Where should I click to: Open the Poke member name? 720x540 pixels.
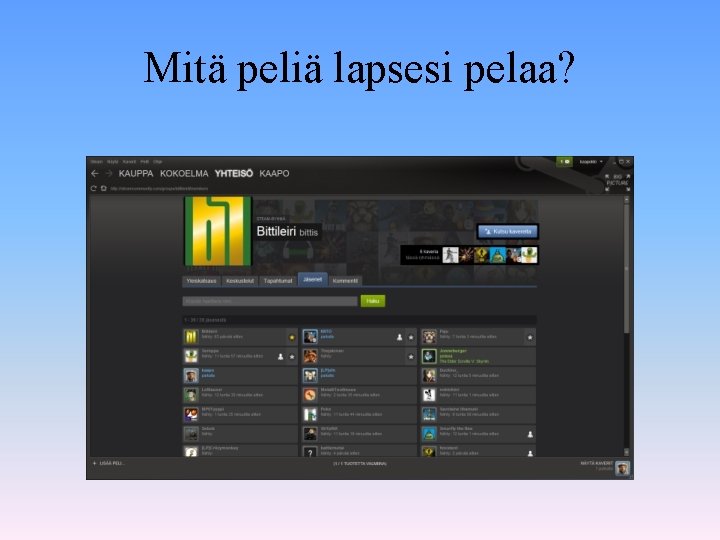point(326,409)
